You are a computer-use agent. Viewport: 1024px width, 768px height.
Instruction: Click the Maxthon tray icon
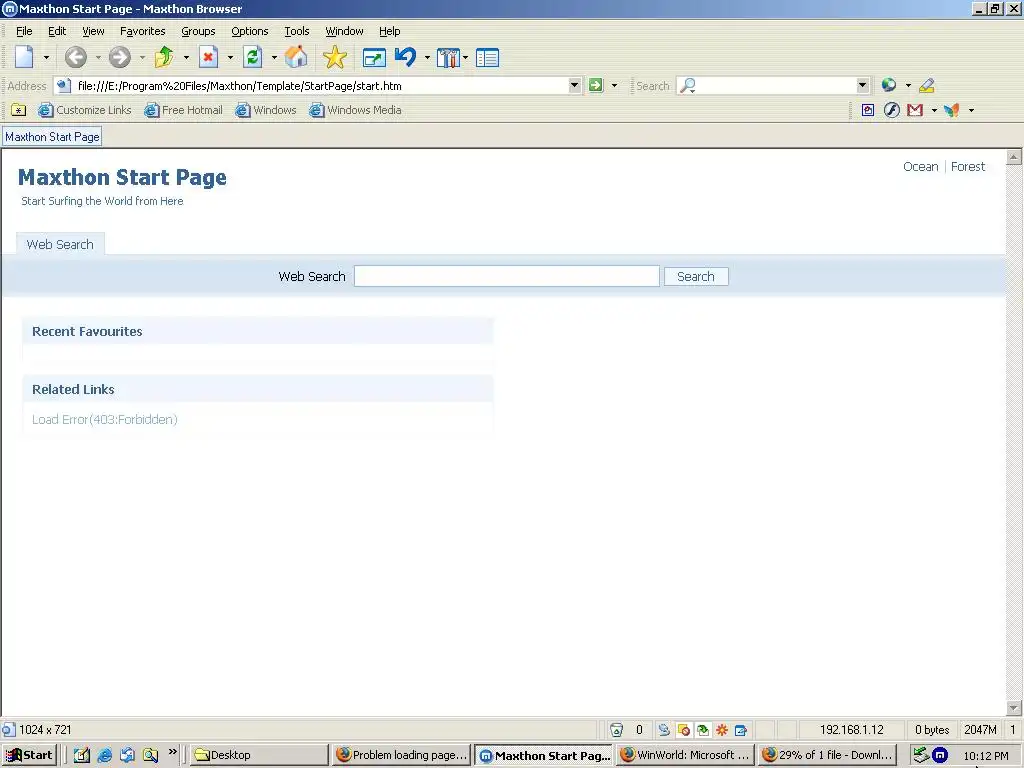click(940, 756)
